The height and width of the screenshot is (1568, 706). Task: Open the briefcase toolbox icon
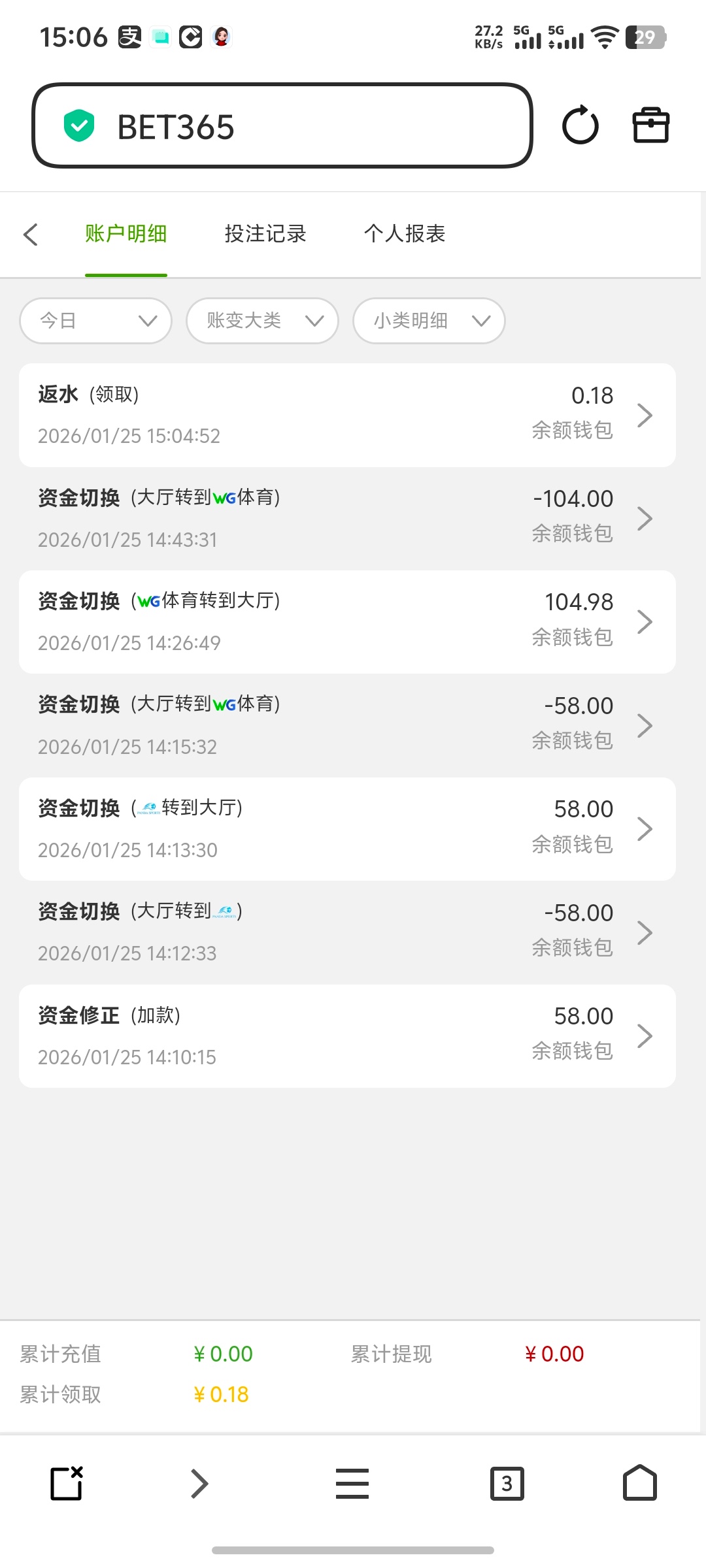650,125
